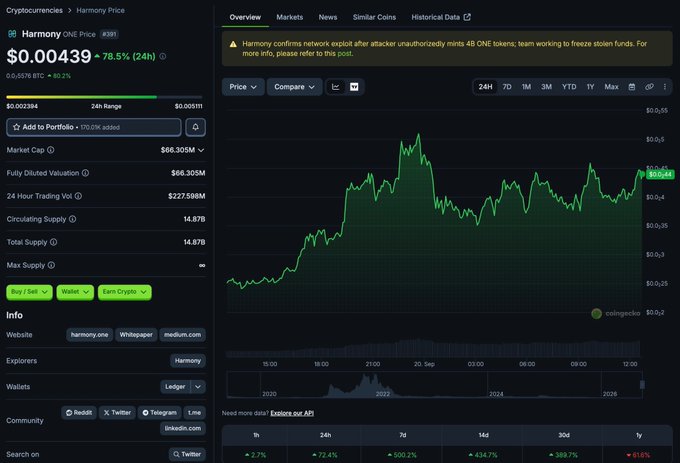Copy chart link icon
680x463 pixels.
tap(649, 87)
